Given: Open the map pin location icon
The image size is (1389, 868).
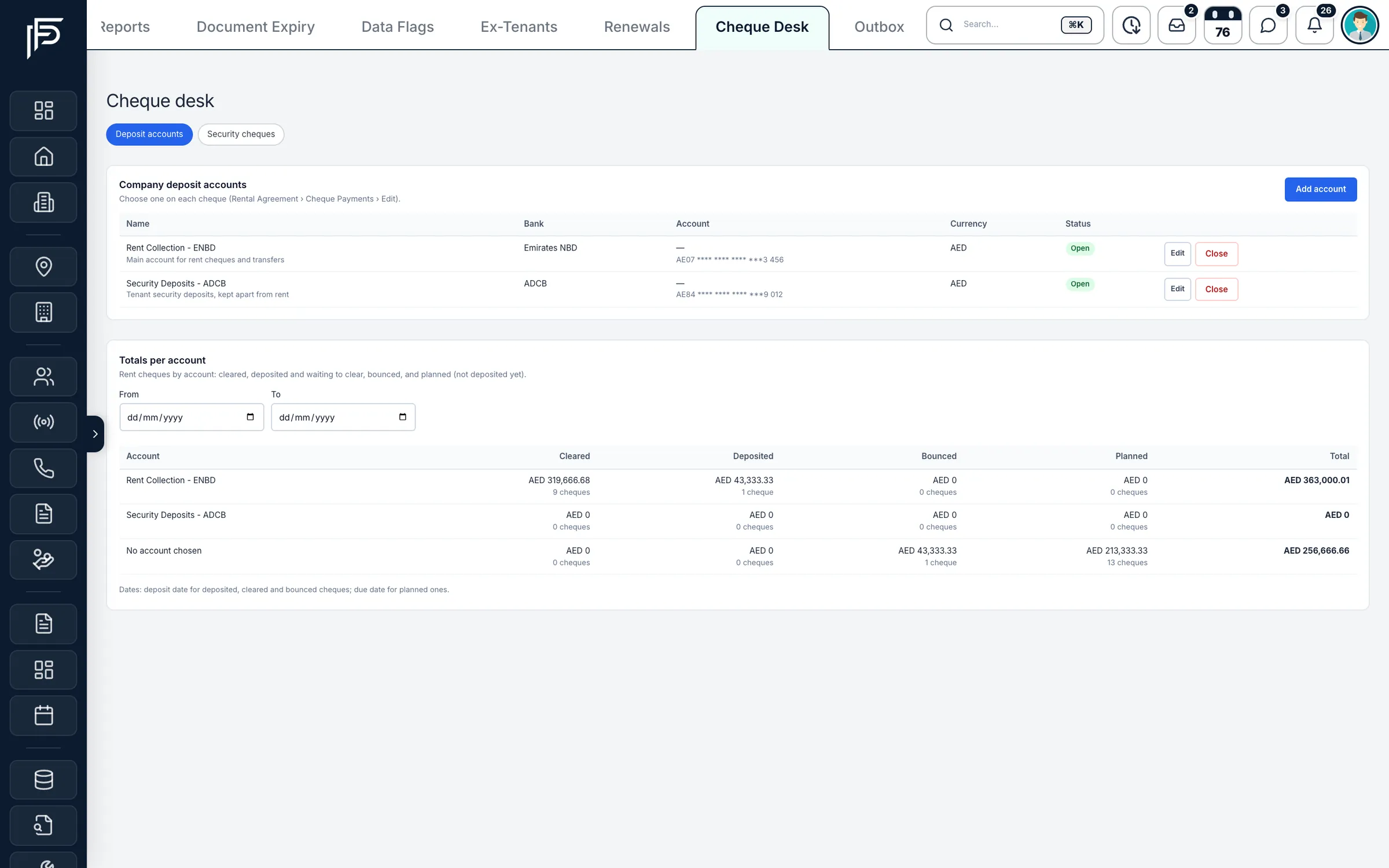Looking at the screenshot, I should point(43,266).
